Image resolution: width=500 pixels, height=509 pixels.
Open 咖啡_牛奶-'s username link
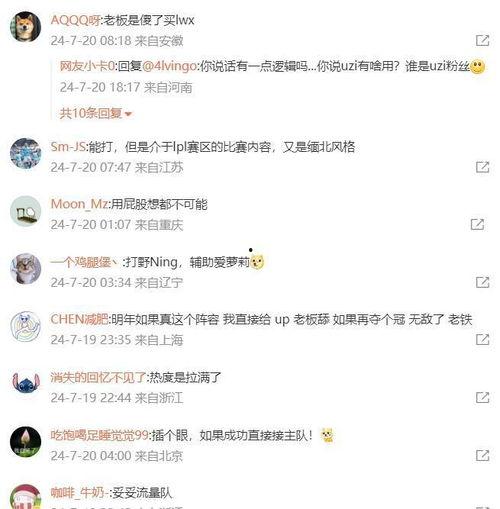click(79, 493)
